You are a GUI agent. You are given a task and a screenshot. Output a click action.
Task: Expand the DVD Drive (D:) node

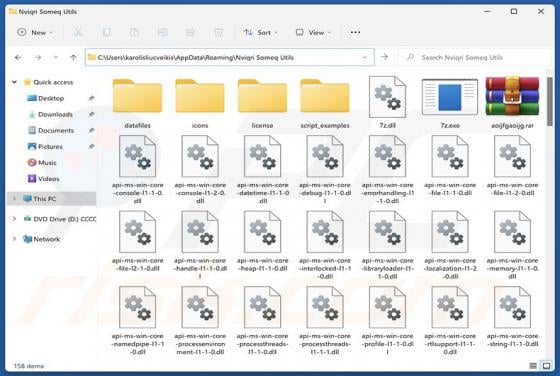pos(14,219)
